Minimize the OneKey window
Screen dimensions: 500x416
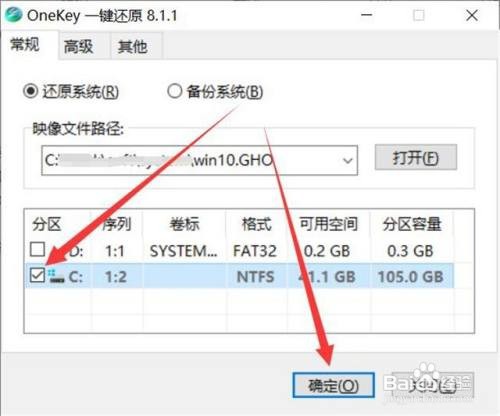[x=367, y=15]
